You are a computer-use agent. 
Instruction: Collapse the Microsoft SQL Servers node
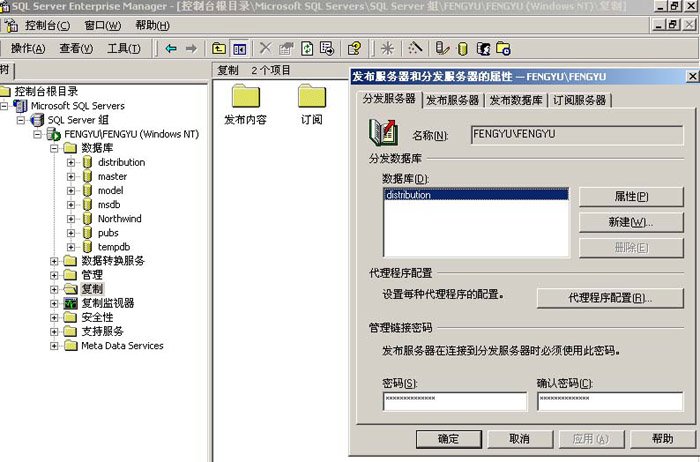point(4,106)
